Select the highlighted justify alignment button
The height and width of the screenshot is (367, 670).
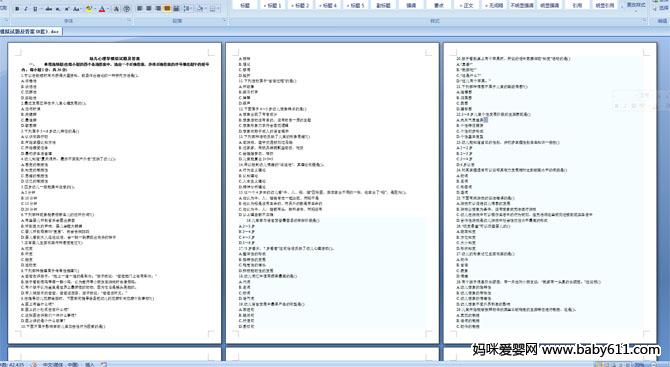coord(167,8)
